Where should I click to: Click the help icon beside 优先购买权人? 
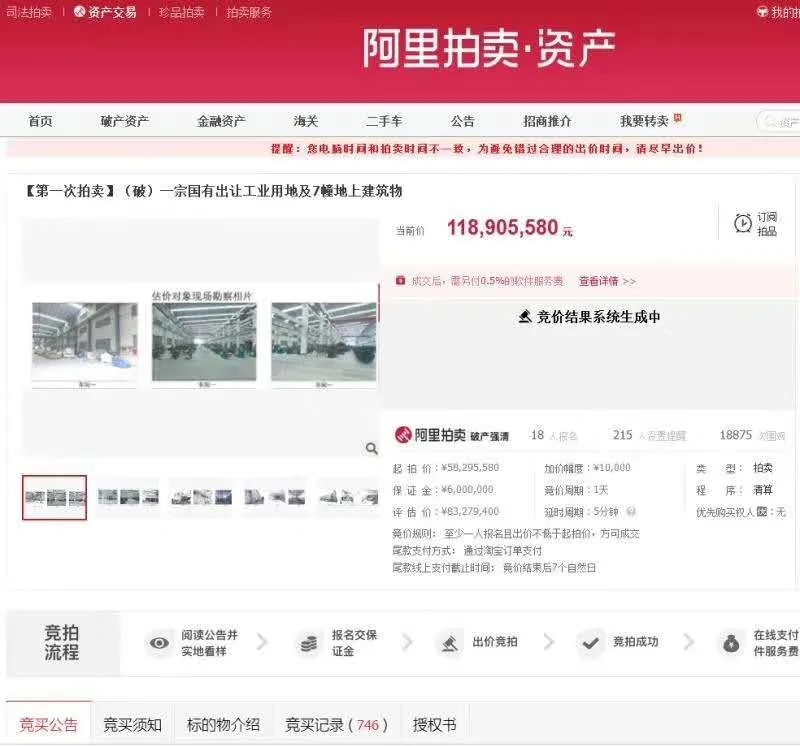(x=762, y=511)
